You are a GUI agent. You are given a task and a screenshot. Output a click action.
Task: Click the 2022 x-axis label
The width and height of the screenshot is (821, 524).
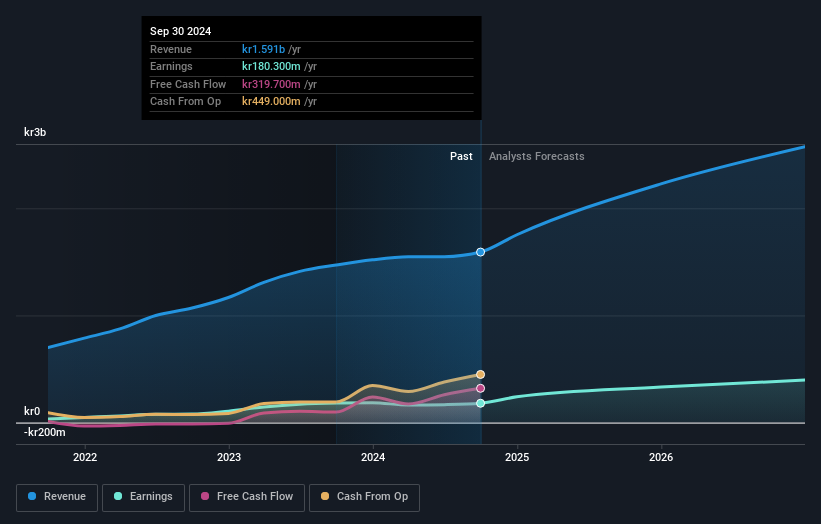coord(85,457)
